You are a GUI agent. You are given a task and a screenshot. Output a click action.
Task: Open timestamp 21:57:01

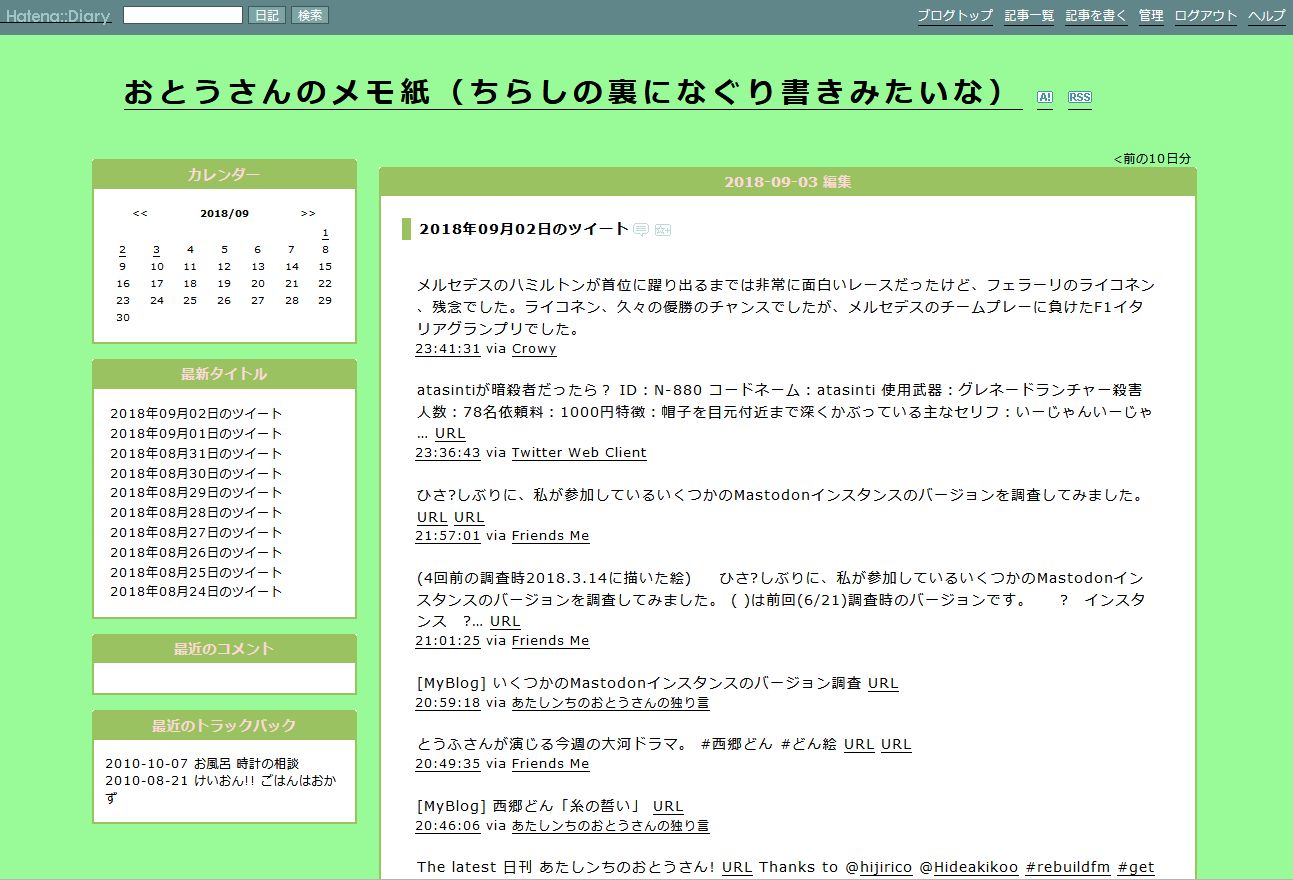point(448,536)
